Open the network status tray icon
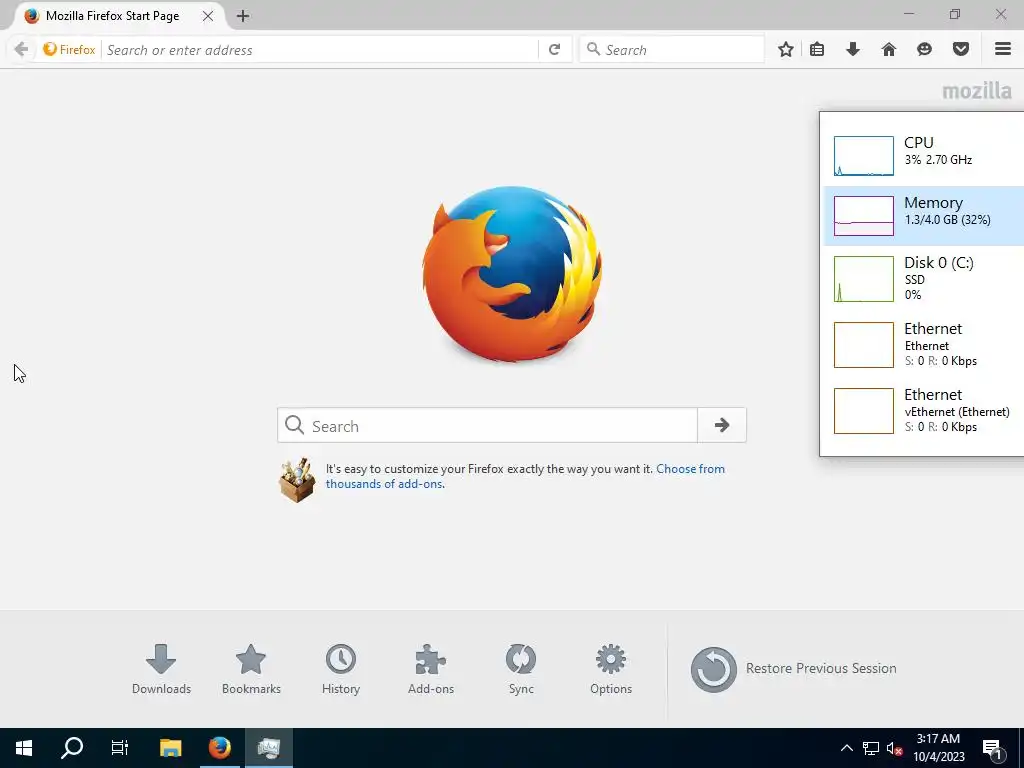 tap(871, 748)
